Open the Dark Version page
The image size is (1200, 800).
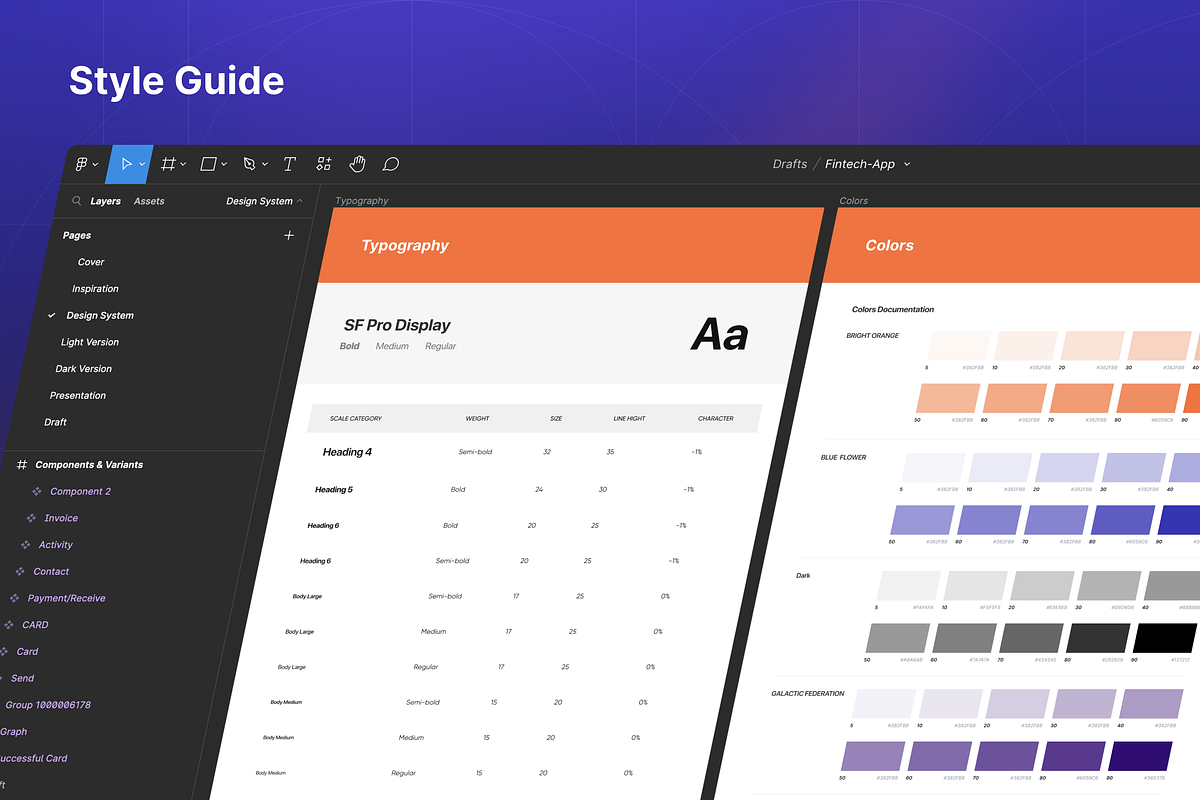84,369
